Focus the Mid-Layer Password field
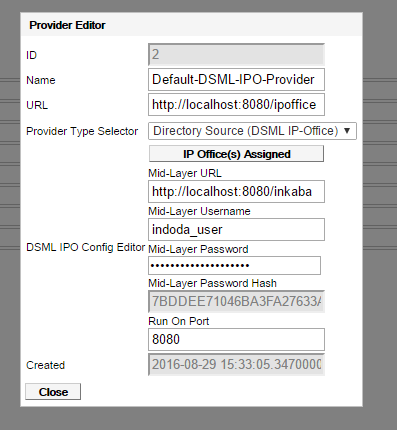Image resolution: width=397 pixels, height=430 pixels. (234, 265)
